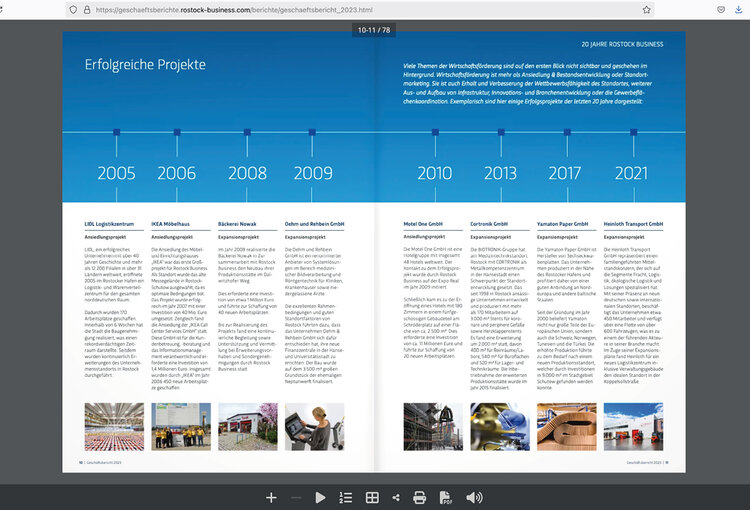The width and height of the screenshot is (750, 510).
Task: Select the 2010 timeline marker
Action: pyautogui.click(x=435, y=132)
